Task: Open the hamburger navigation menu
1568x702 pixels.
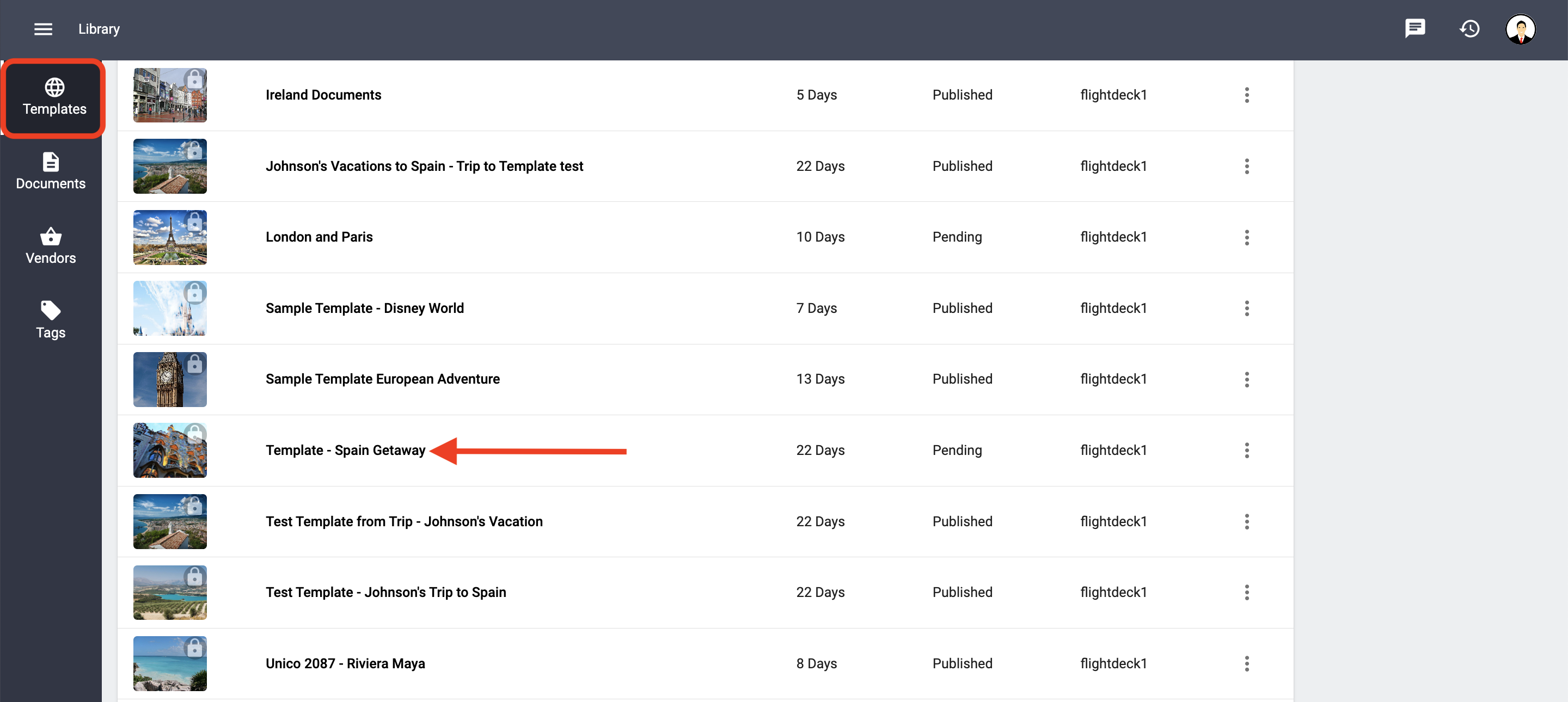Action: (x=42, y=29)
